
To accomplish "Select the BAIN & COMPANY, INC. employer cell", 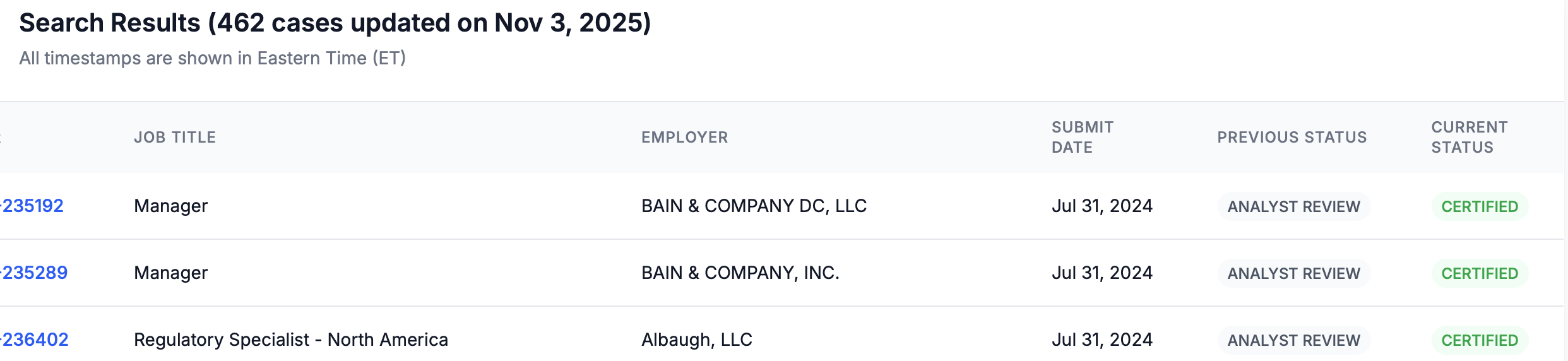I will point(740,273).
